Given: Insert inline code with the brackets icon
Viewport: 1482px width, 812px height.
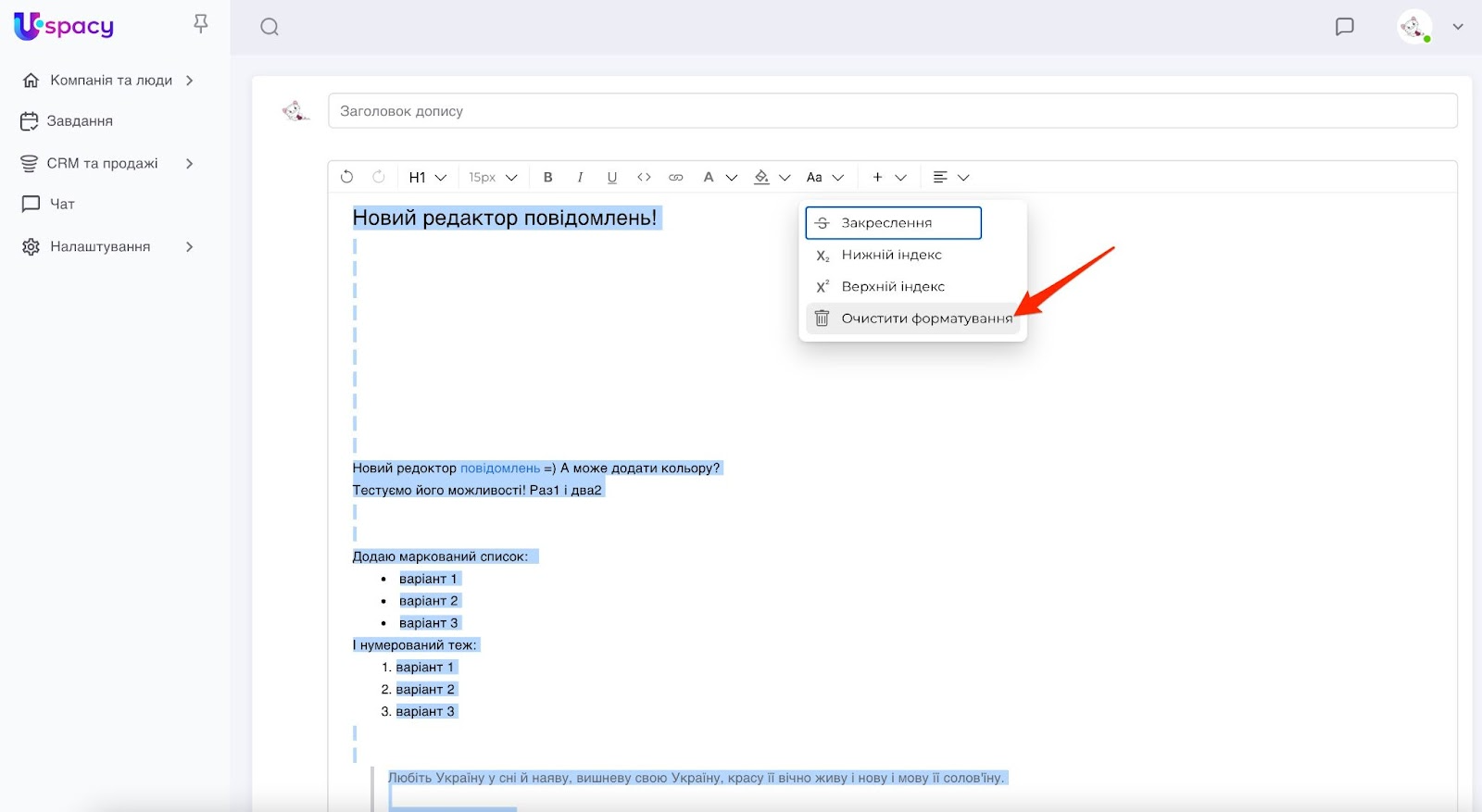Looking at the screenshot, I should pos(644,177).
